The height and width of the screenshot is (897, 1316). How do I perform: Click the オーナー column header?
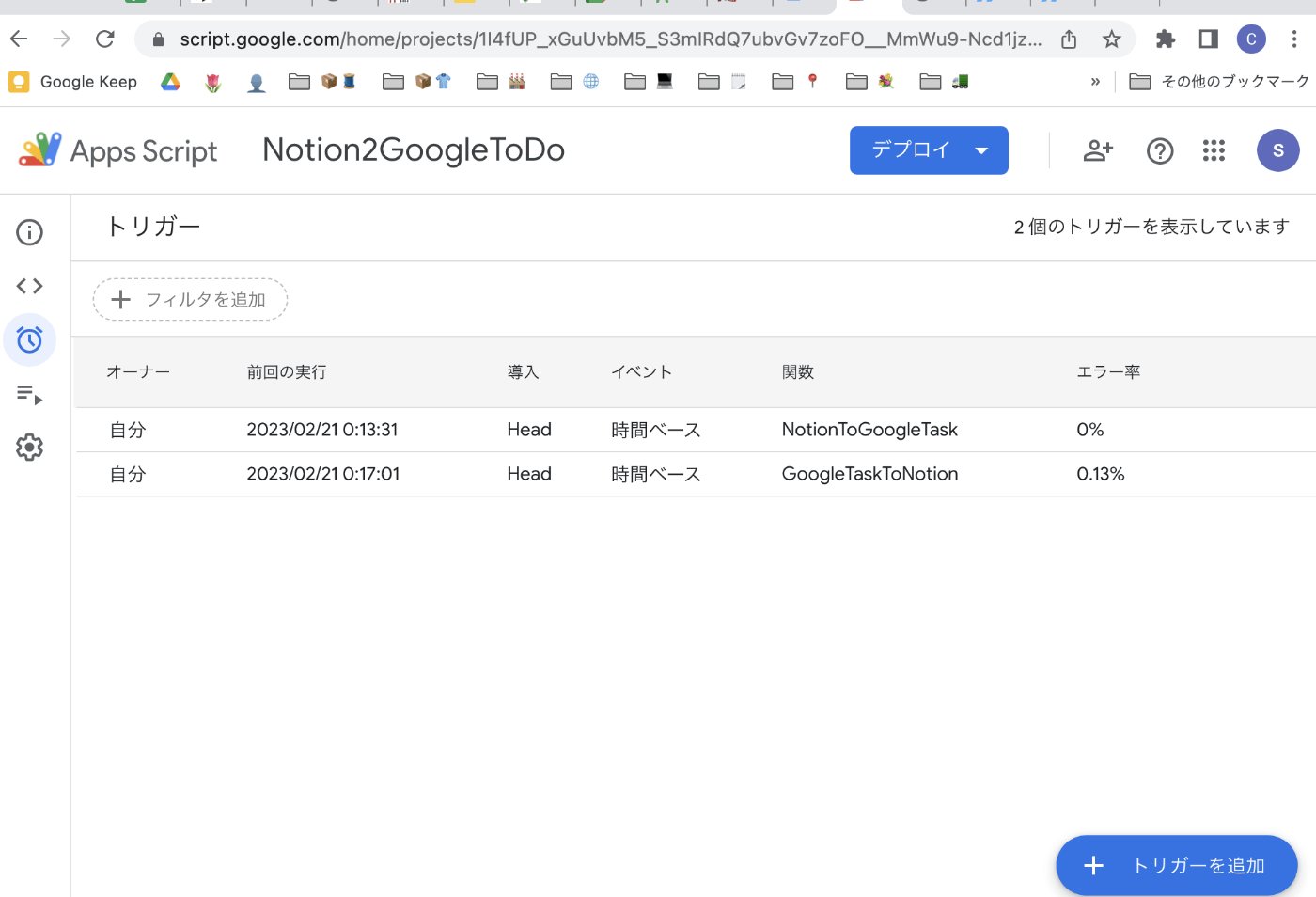pos(138,372)
